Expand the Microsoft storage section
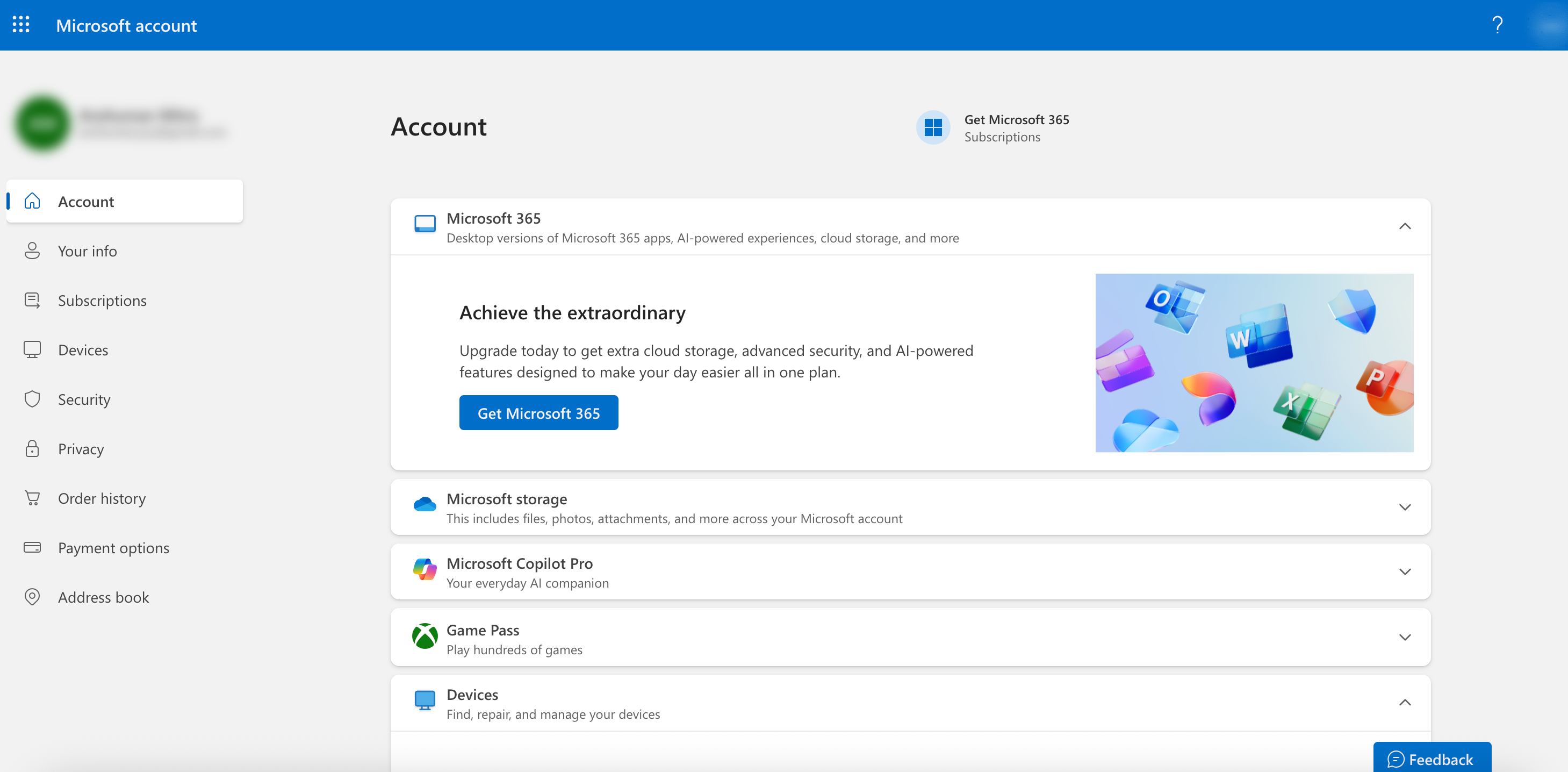This screenshot has height=772, width=1568. point(1405,507)
